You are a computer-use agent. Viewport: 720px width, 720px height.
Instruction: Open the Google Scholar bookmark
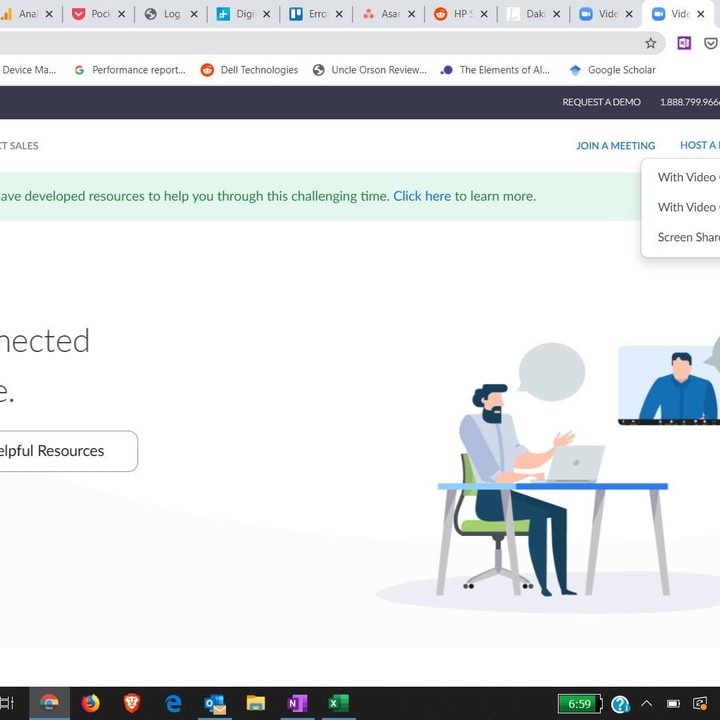click(x=613, y=70)
